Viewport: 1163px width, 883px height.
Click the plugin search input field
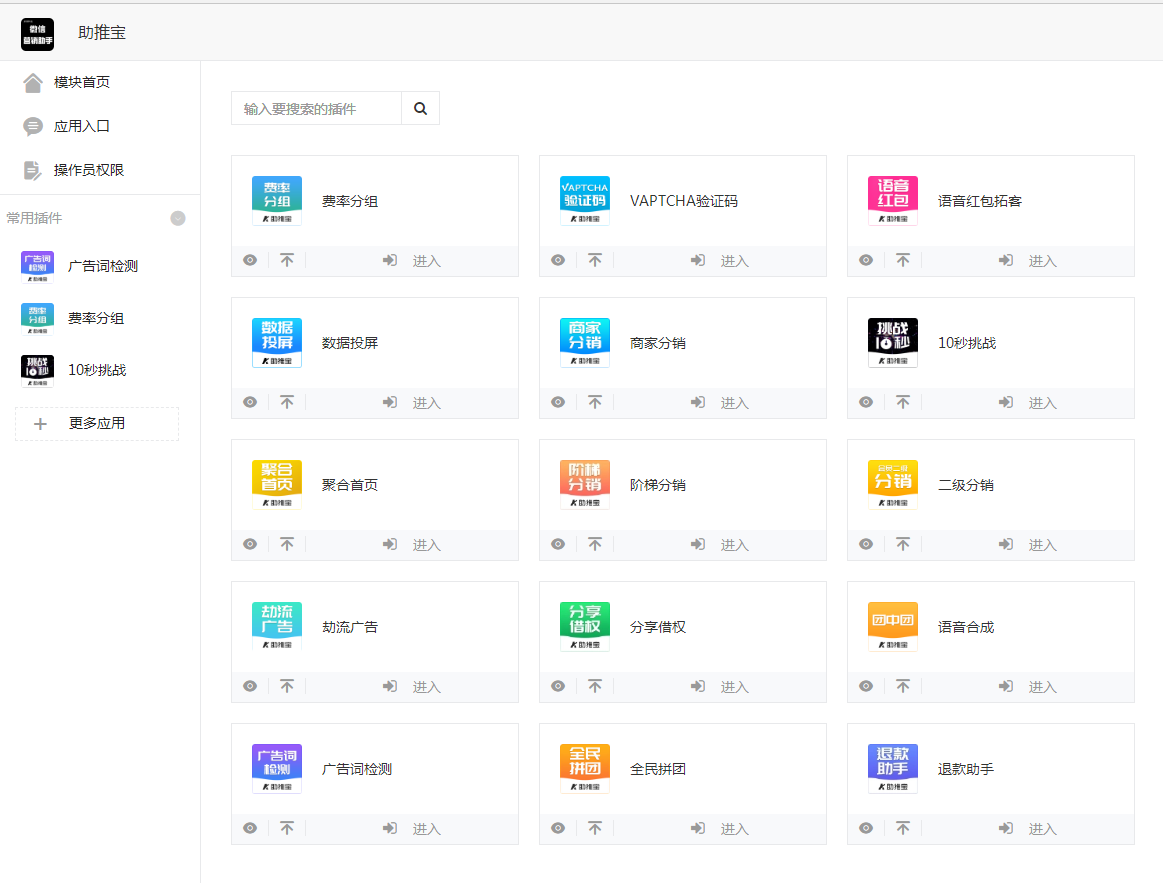pyautogui.click(x=315, y=107)
